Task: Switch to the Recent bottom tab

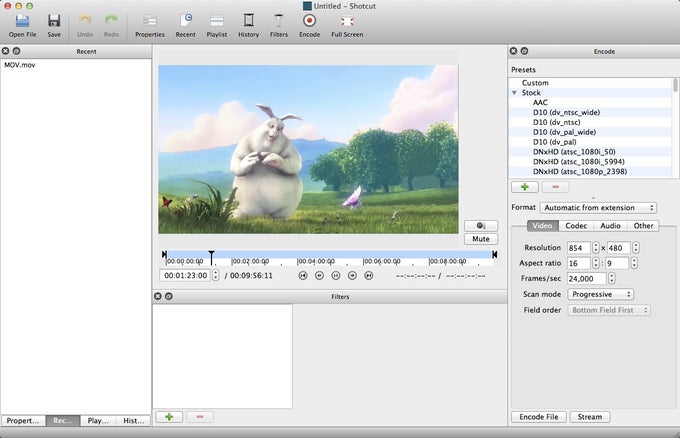Action: [x=62, y=421]
